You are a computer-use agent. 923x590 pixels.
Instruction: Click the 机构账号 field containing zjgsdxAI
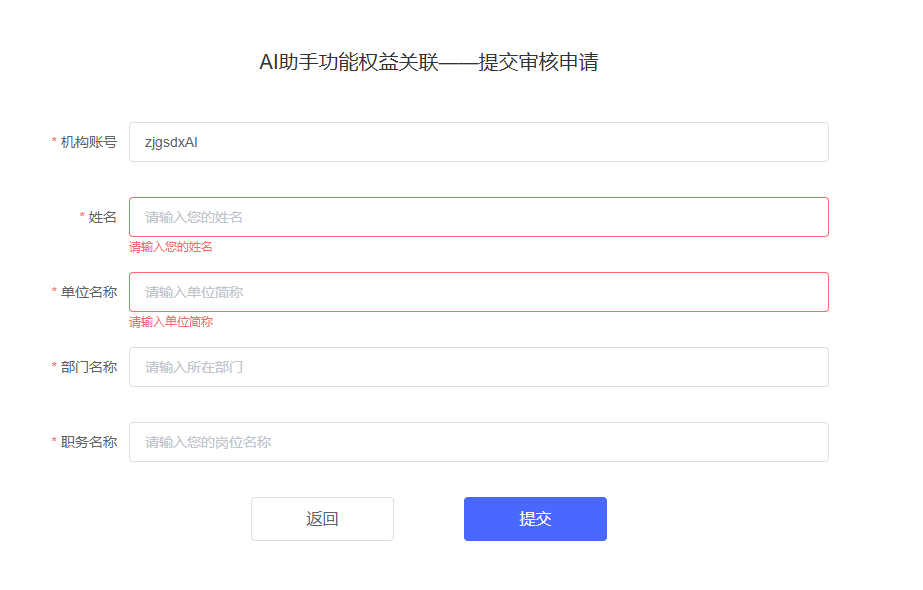coord(479,142)
